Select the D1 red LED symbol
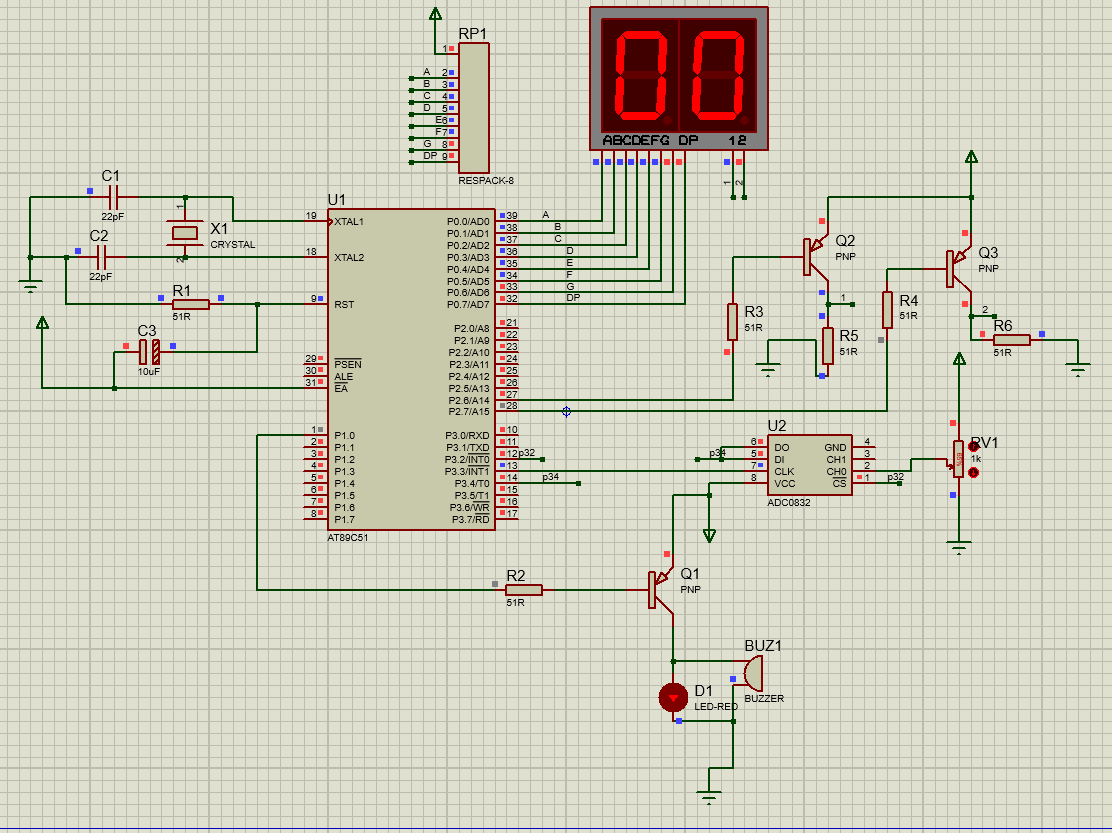 click(673, 698)
